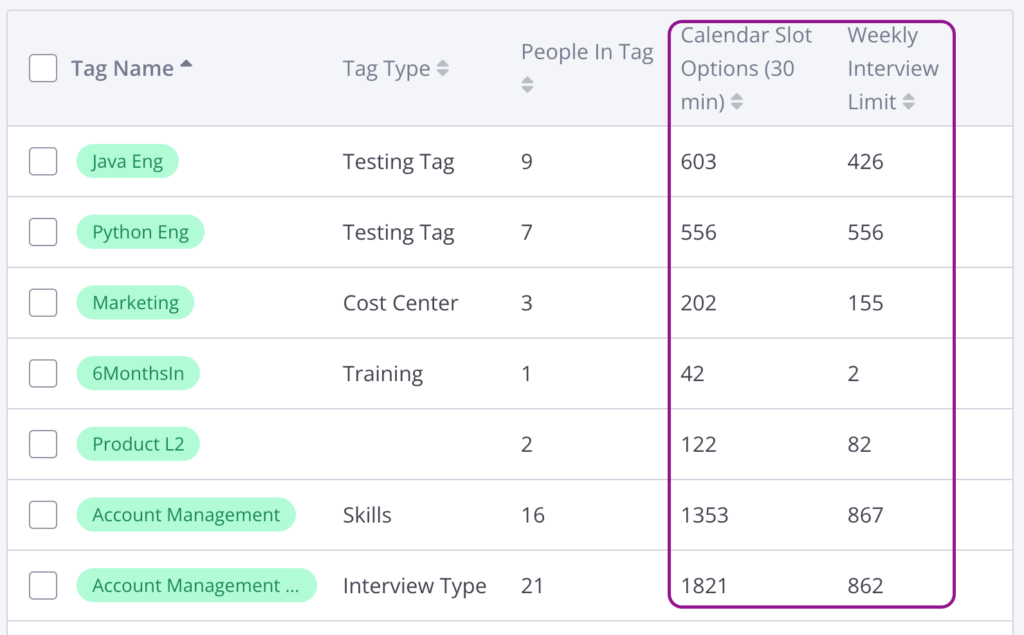The height and width of the screenshot is (635, 1024).
Task: Click People In Tag sort arrows
Action: pyautogui.click(x=527, y=85)
